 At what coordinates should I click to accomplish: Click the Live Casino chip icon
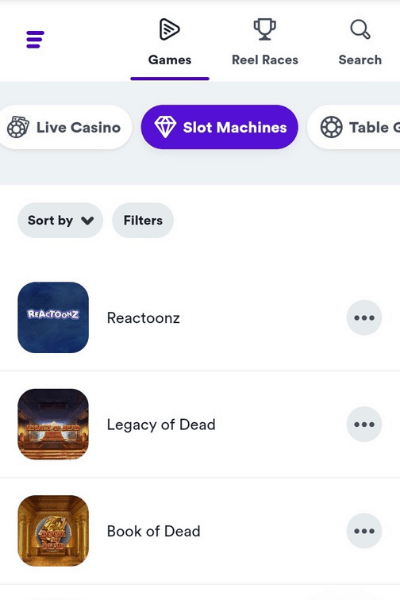pos(18,127)
